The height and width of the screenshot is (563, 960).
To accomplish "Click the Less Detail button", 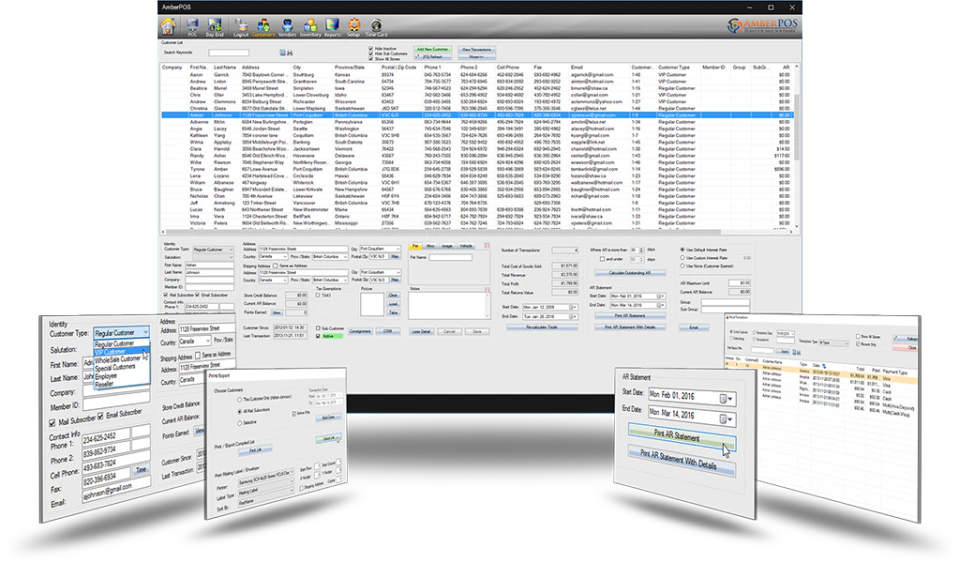I will [421, 332].
